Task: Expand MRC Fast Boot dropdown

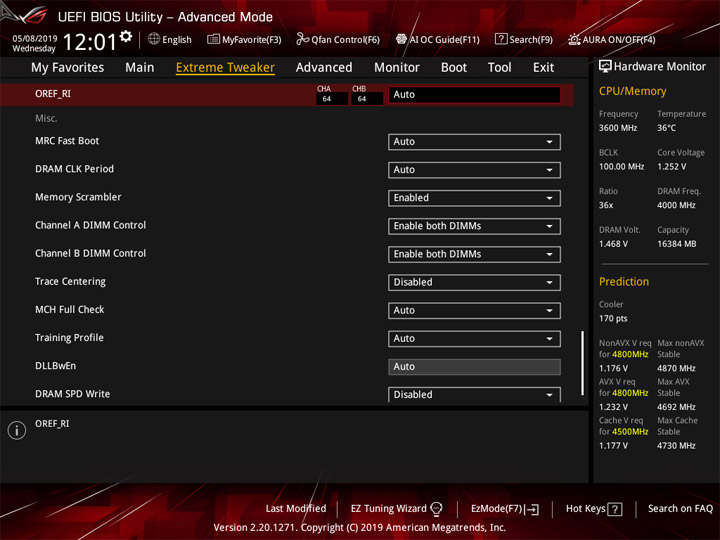Action: pyautogui.click(x=474, y=142)
